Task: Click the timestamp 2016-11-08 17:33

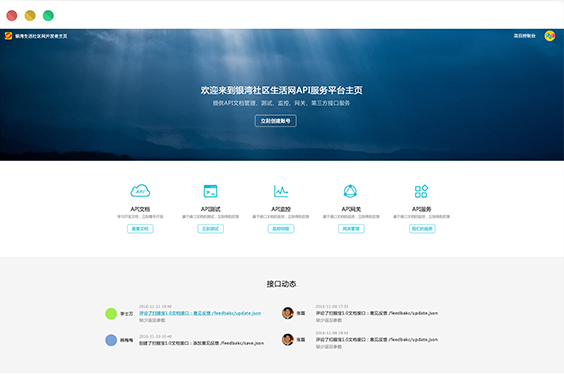Action: pos(332,306)
